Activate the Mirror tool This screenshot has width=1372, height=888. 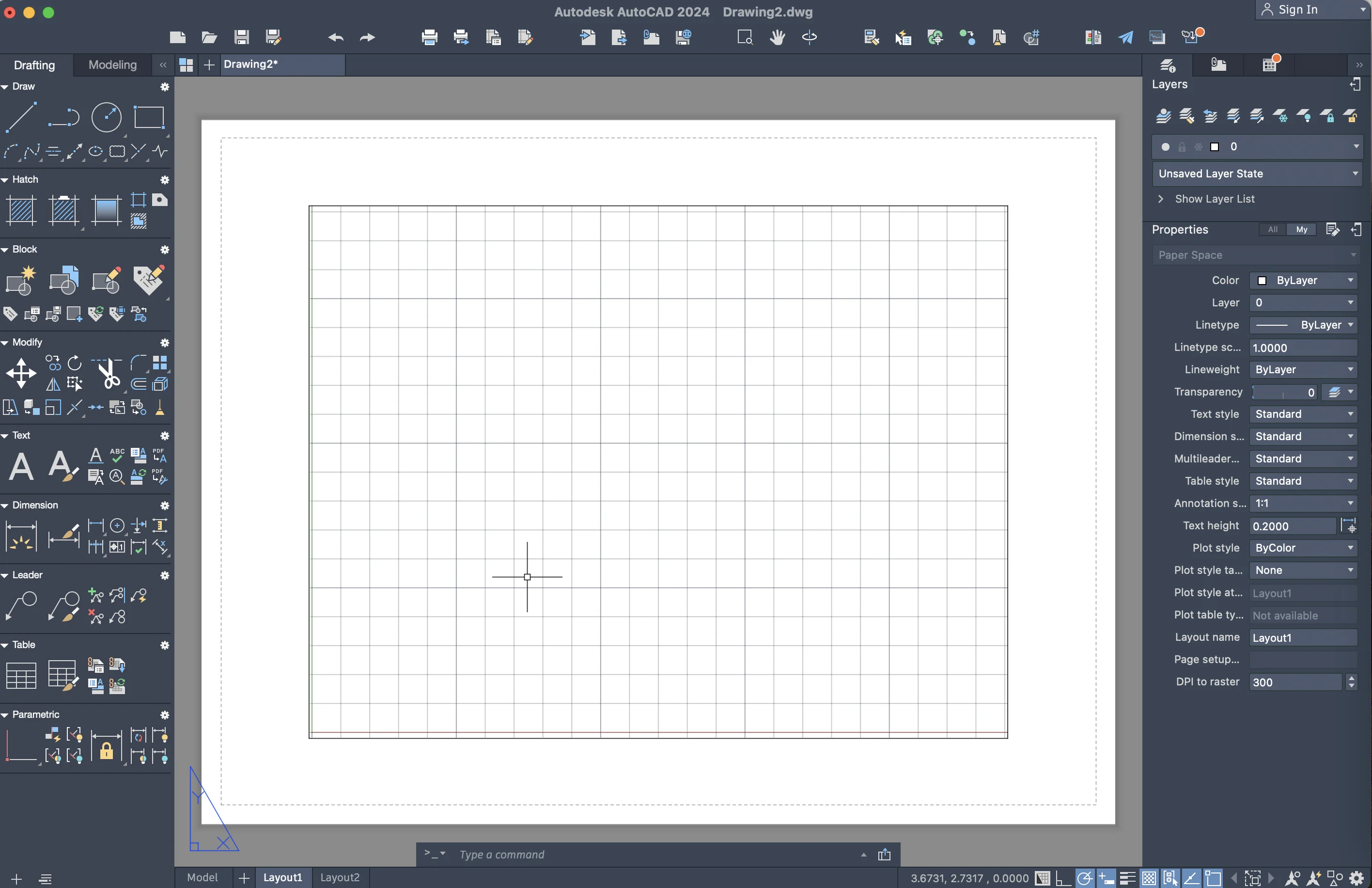point(53,384)
